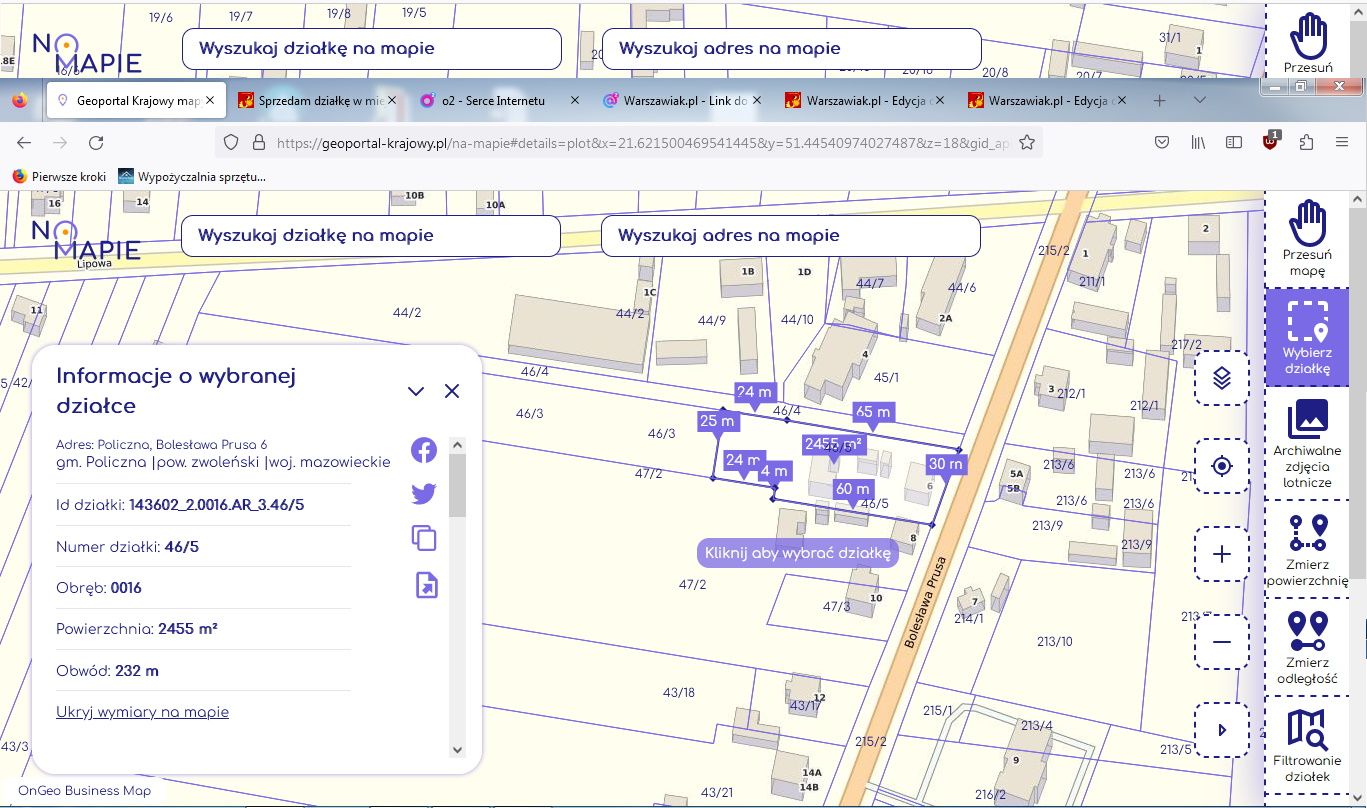Image resolution: width=1367 pixels, height=808 pixels.
Task: Click the 2455 m² area label on map
Action: coord(833,442)
